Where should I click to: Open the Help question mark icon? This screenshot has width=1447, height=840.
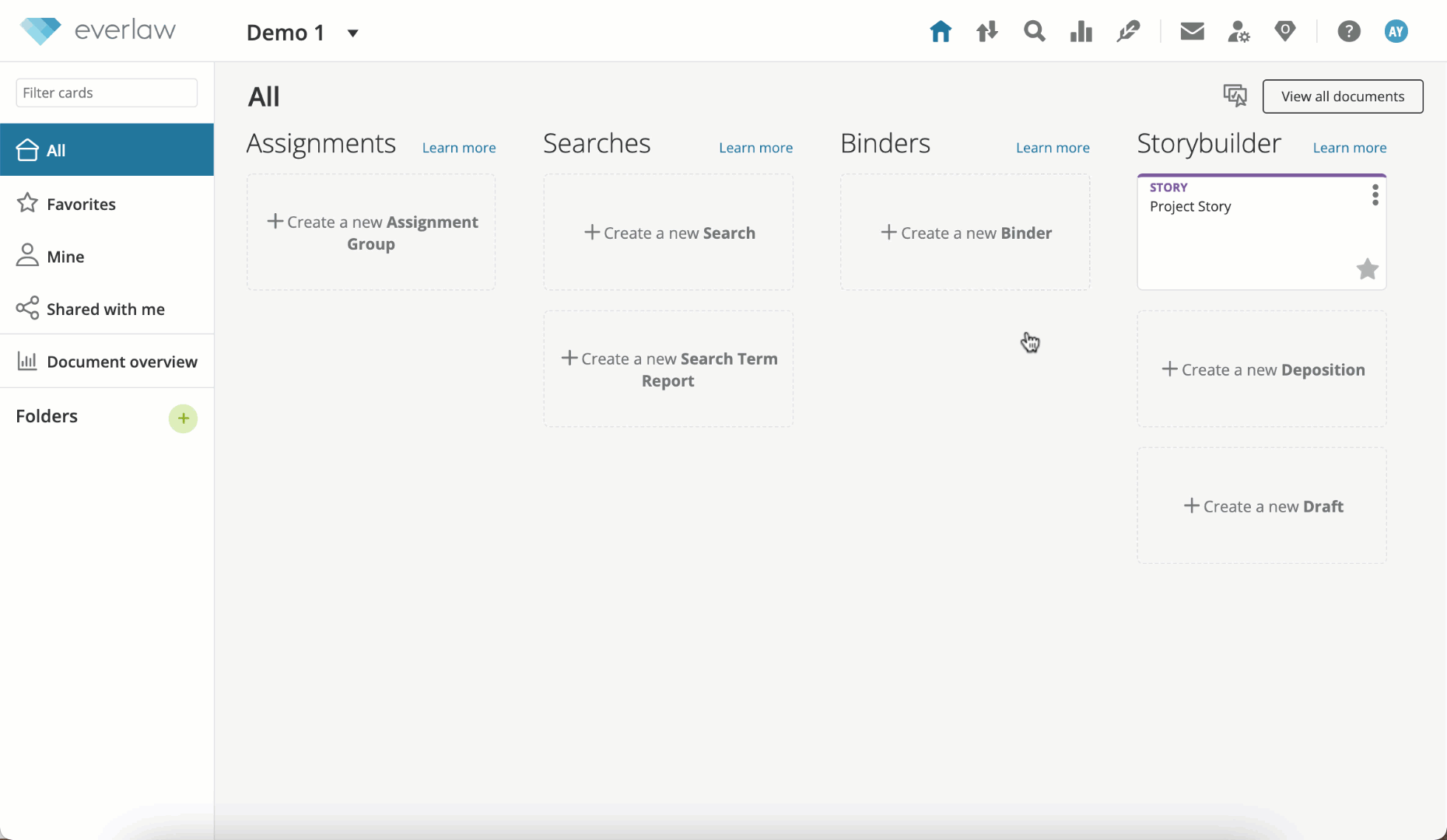1349,32
